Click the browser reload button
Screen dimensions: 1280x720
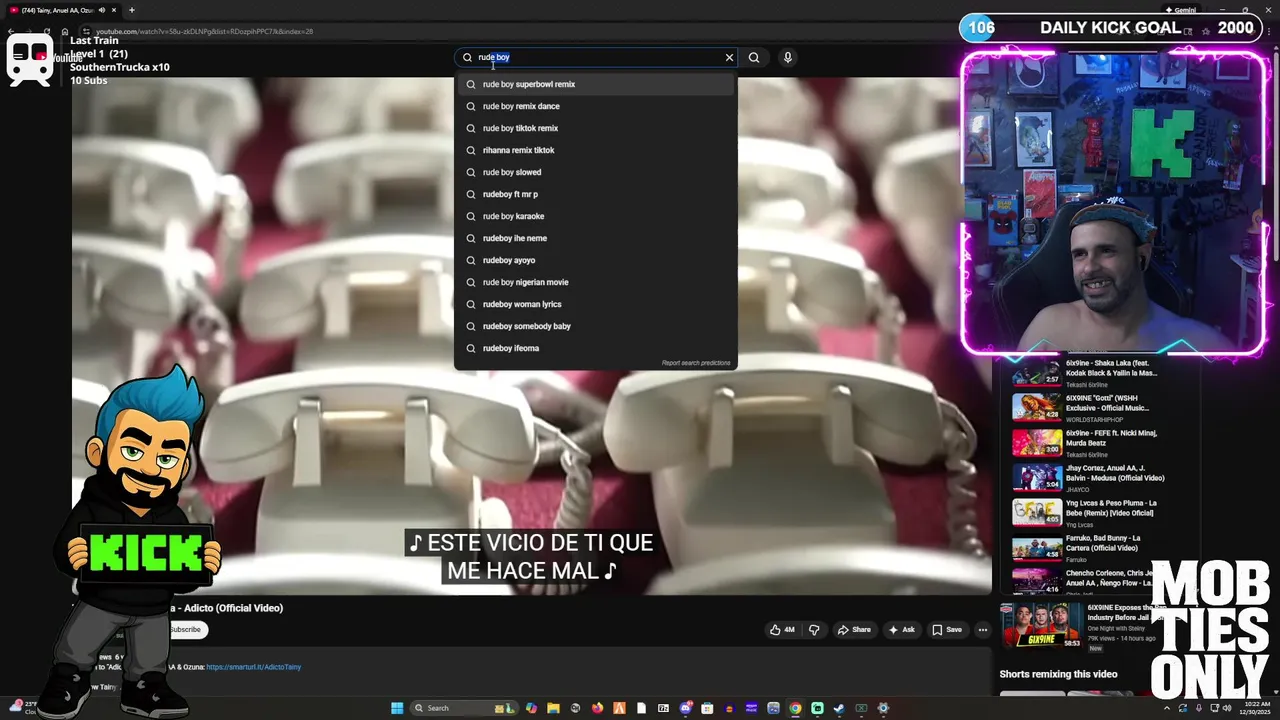[47, 31]
